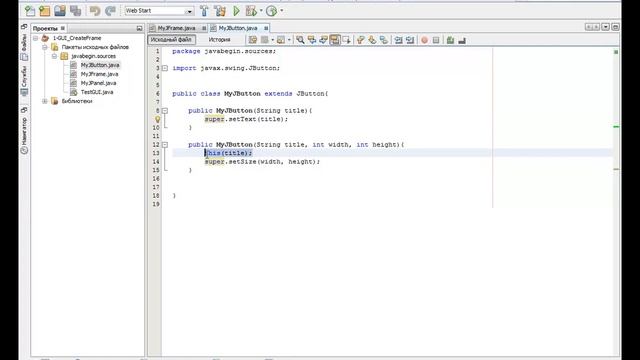
Task: Select MyJFrame.java in project tree
Action: (99, 74)
